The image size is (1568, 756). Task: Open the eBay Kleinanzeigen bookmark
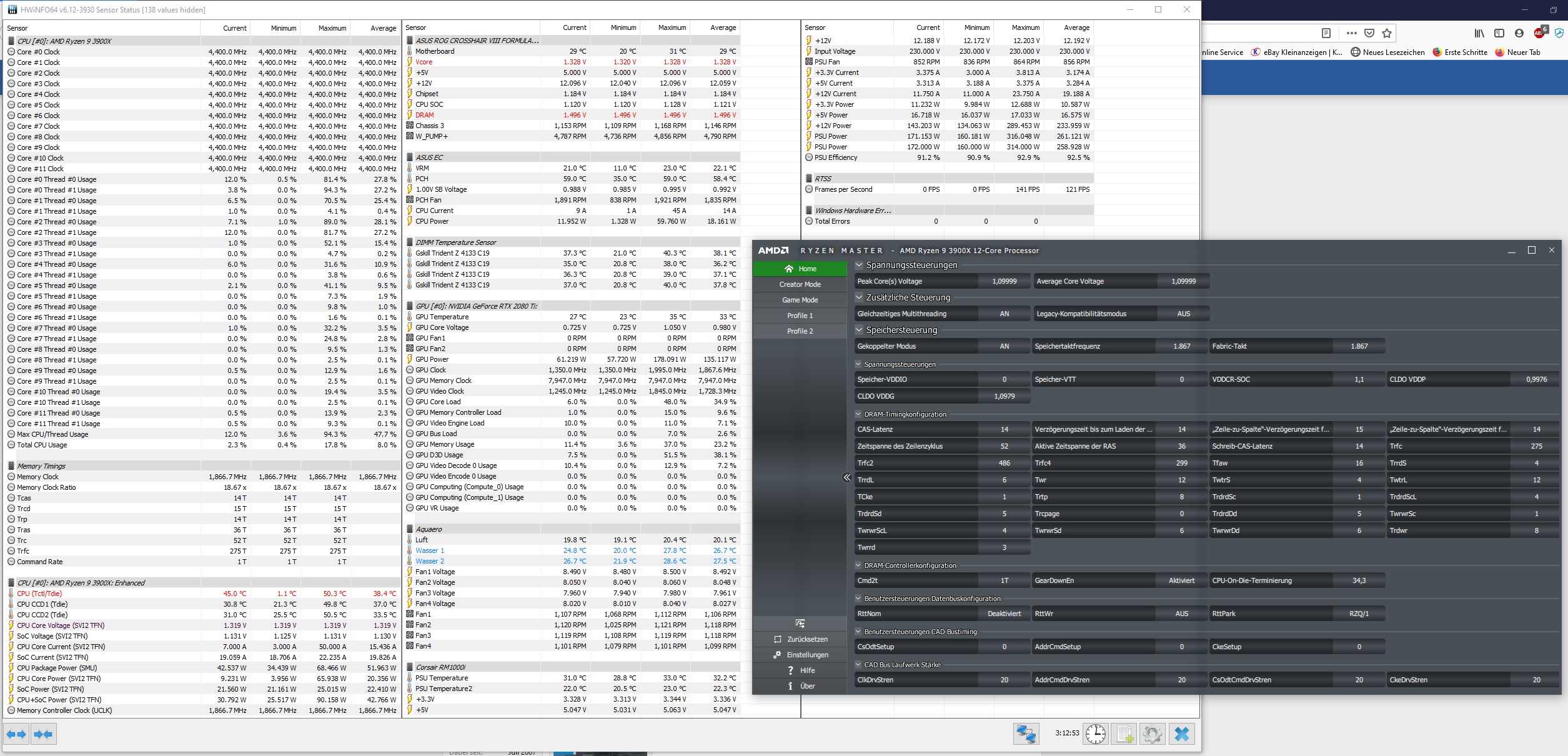point(1296,52)
